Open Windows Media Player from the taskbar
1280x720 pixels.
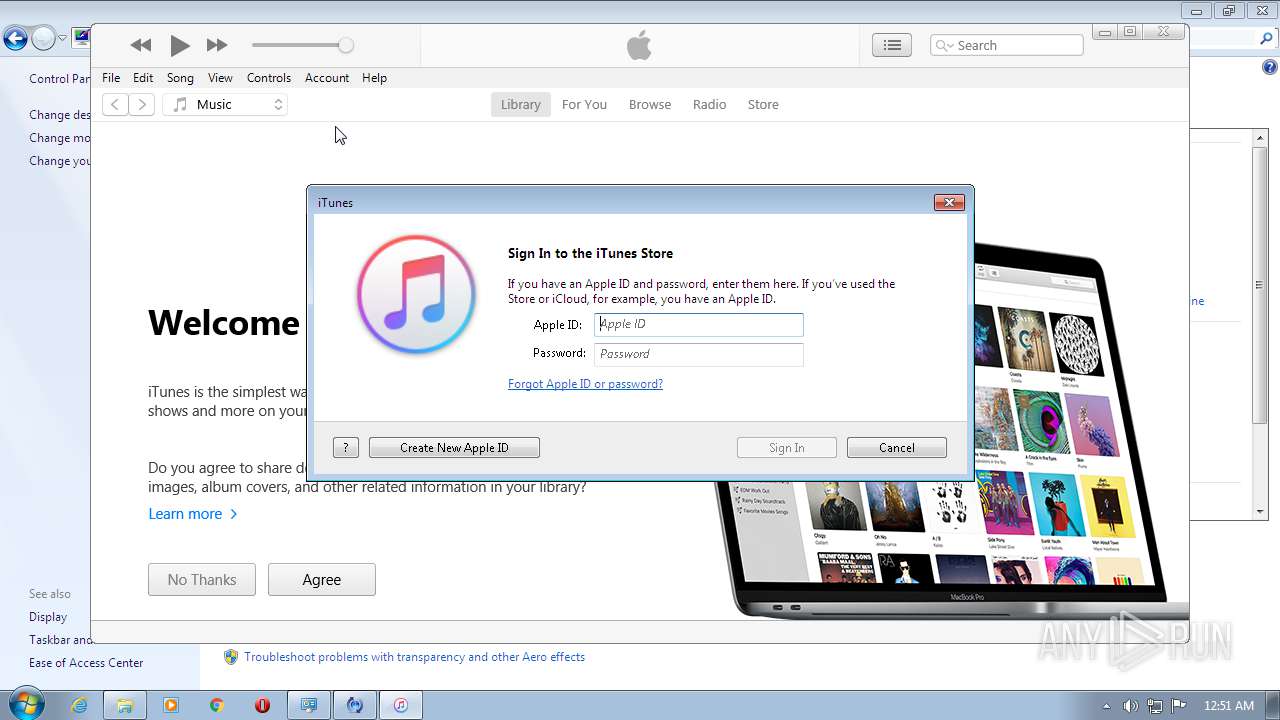pos(171,705)
